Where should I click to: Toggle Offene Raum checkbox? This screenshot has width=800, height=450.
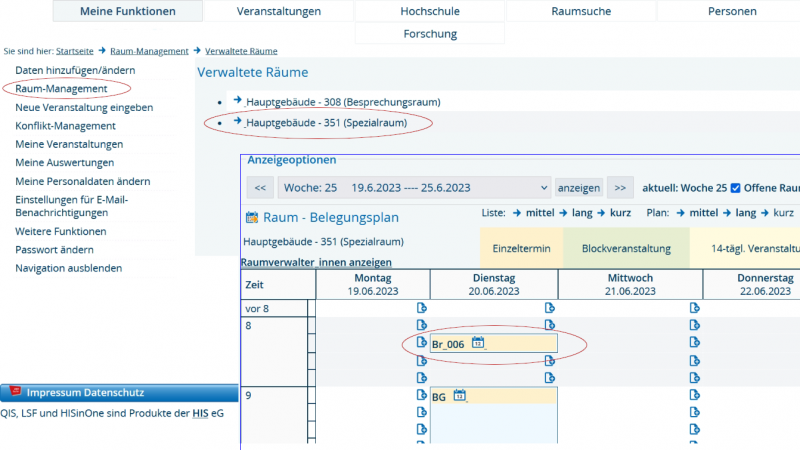pos(735,188)
